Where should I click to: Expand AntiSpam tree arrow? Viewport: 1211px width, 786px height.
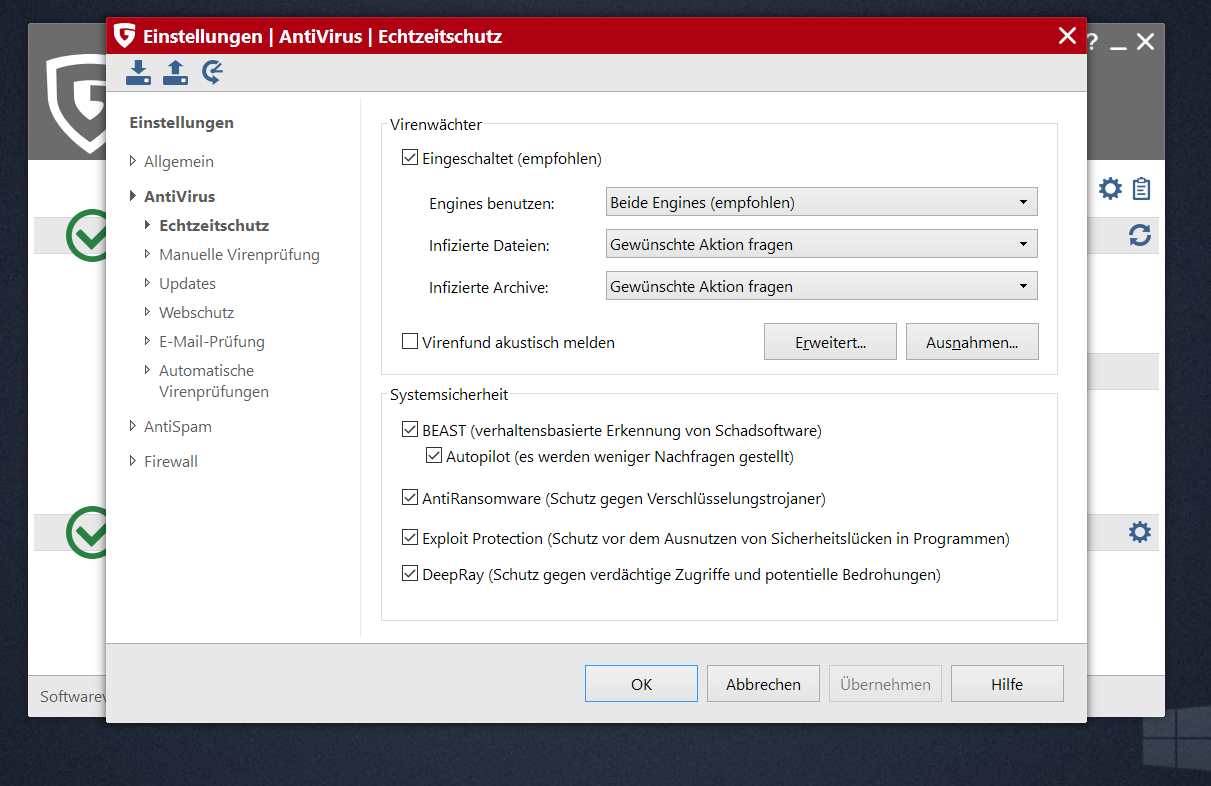click(x=133, y=426)
